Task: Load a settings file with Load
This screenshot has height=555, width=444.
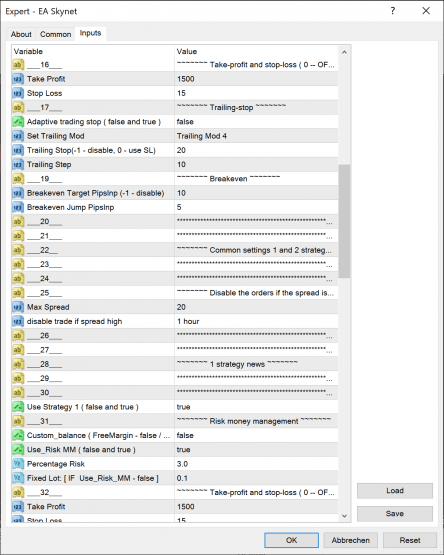Action: pyautogui.click(x=395, y=491)
